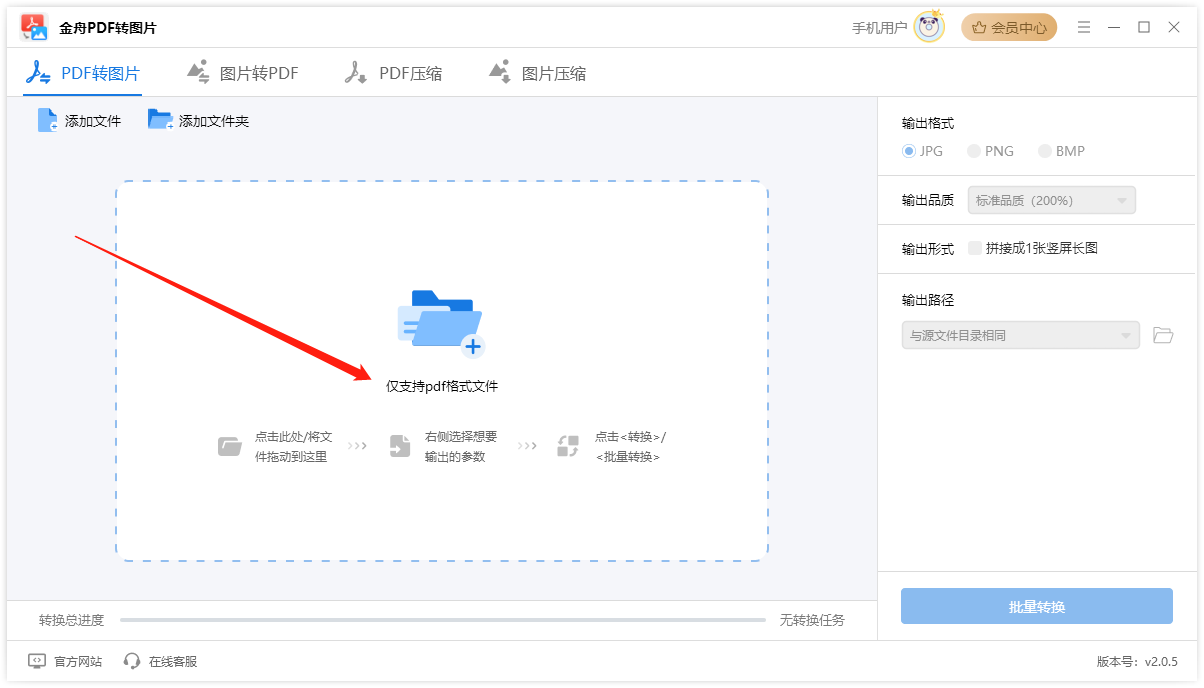Enable merge into one long image checkbox
This screenshot has height=688, width=1204.
pos(975,248)
